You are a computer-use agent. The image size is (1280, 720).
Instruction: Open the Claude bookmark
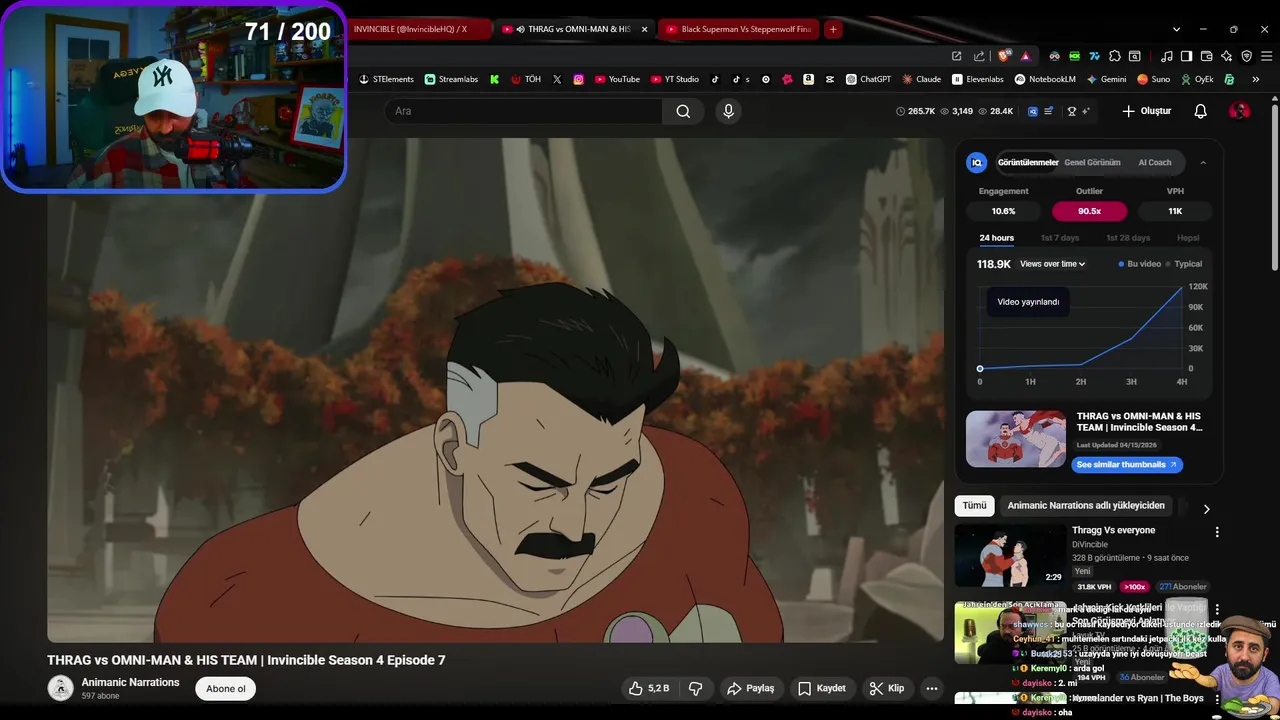[921, 79]
